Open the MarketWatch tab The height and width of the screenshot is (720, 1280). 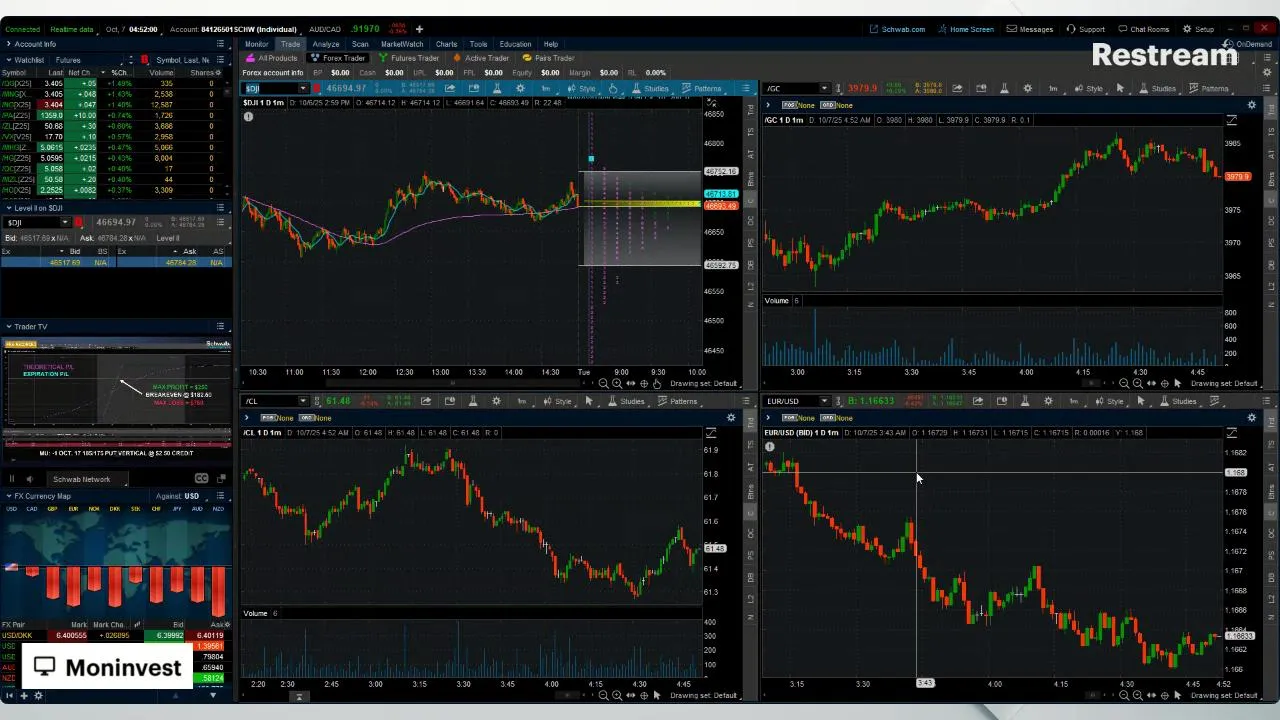click(x=402, y=44)
